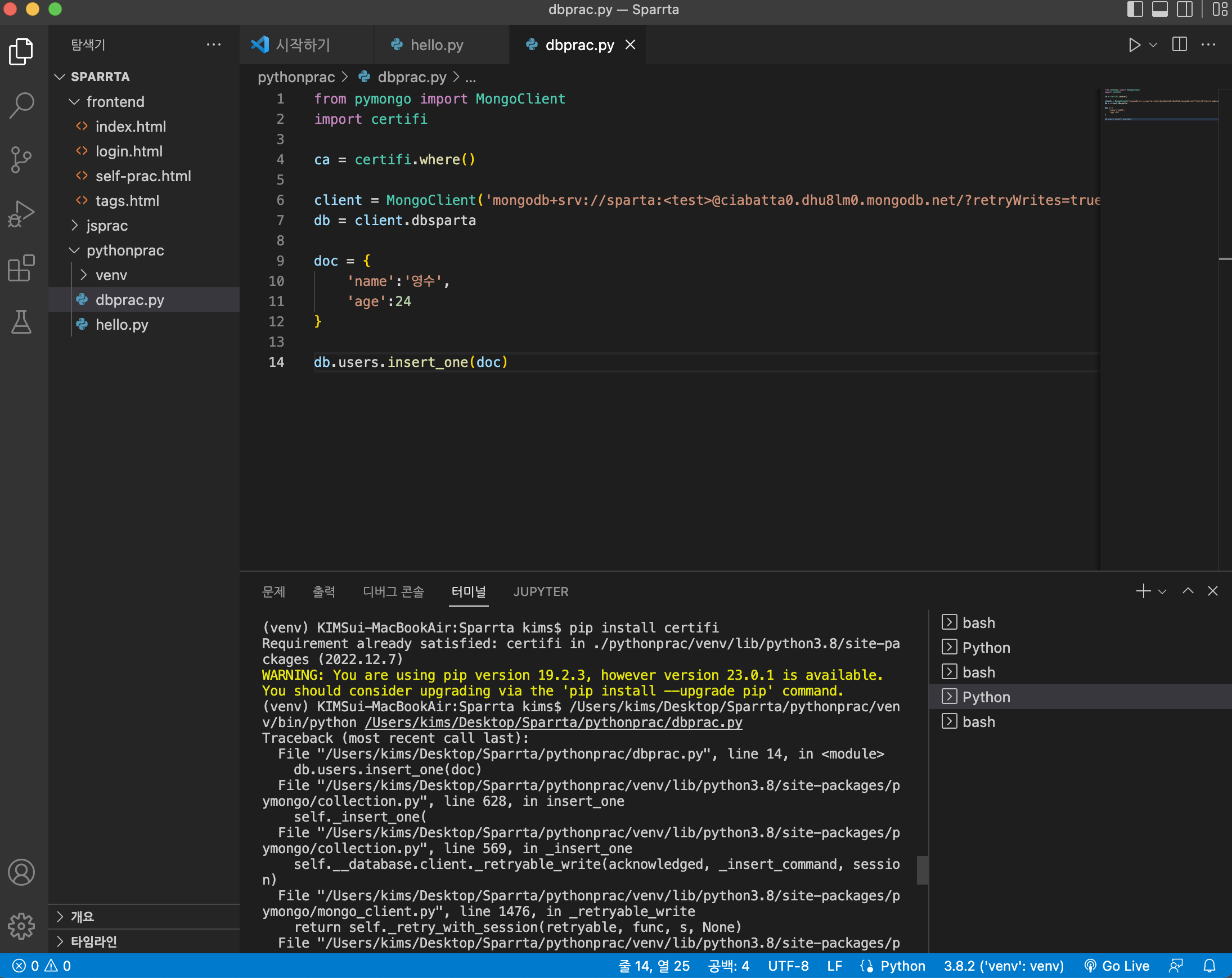Go to line via 줄 14, 열 25
The height and width of the screenshot is (978, 1232).
click(x=654, y=966)
